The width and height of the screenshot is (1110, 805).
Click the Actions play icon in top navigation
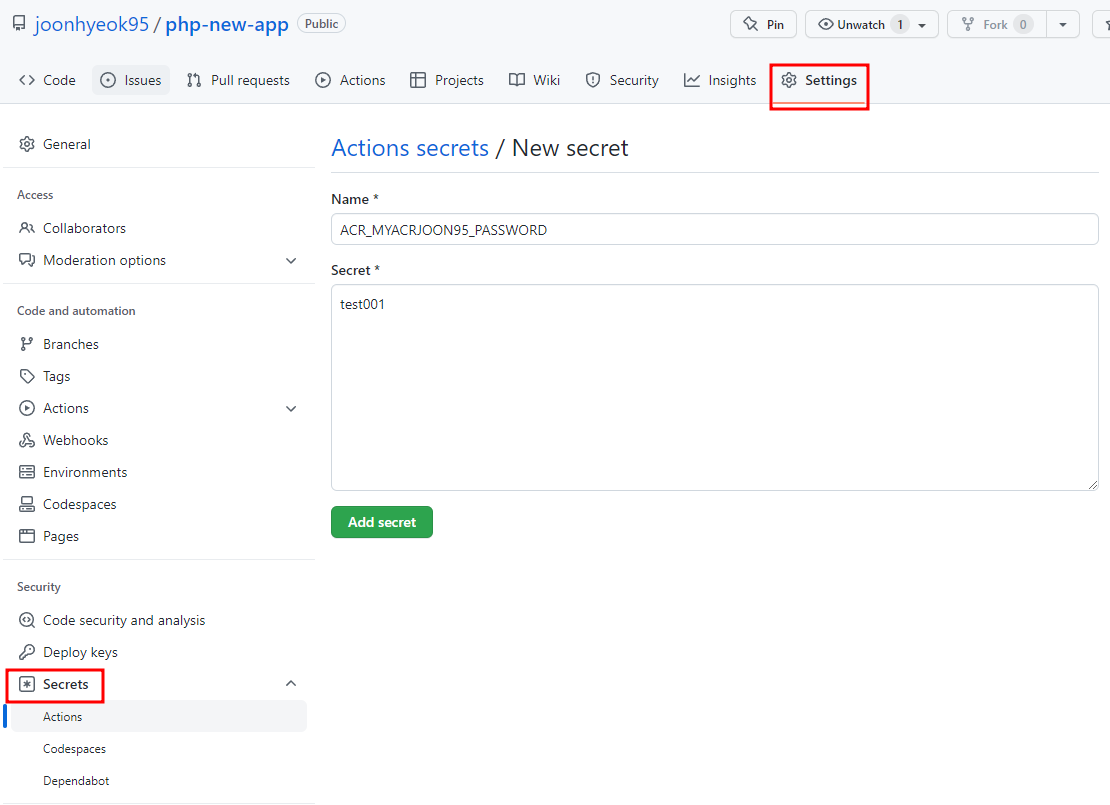[x=323, y=80]
